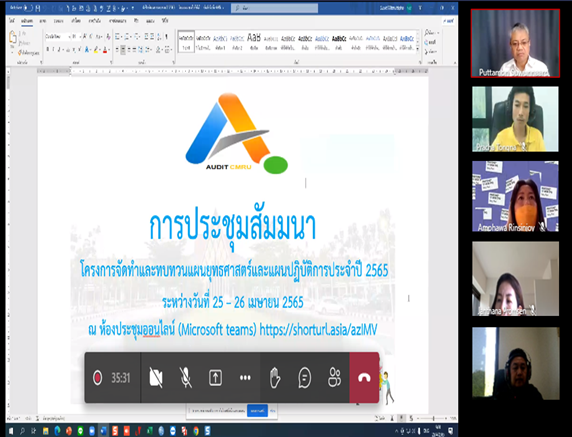Toggle italic formatting
This screenshot has width=572, height=437.
[x=53, y=49]
